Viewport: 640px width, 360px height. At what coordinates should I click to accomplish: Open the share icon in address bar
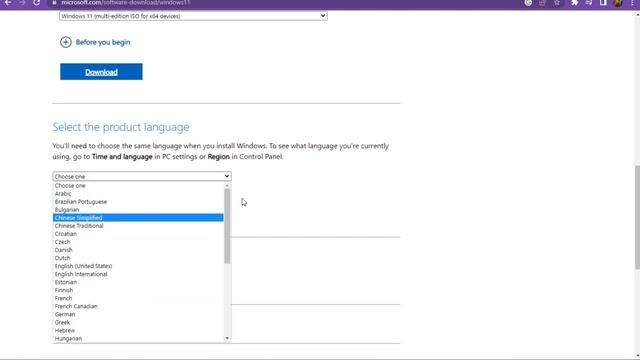(542, 2)
